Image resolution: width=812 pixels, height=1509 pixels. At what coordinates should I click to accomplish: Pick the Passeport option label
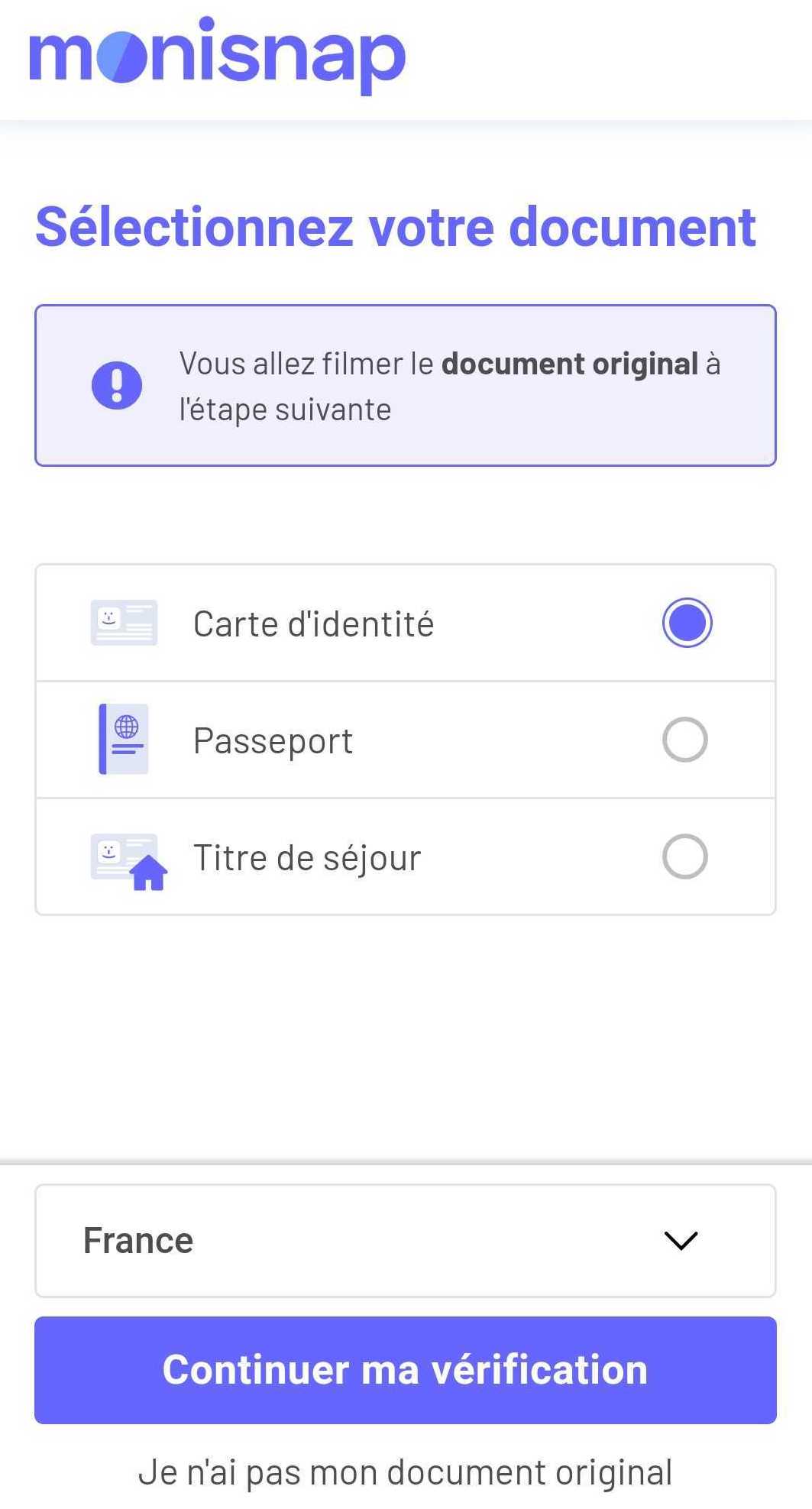273,741
